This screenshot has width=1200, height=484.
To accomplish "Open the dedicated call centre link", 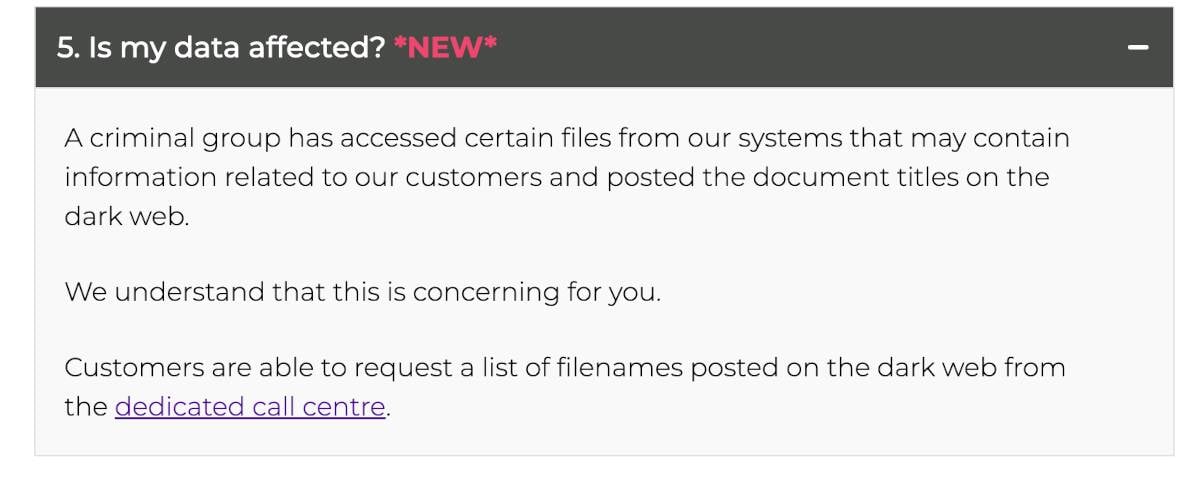I will (250, 407).
